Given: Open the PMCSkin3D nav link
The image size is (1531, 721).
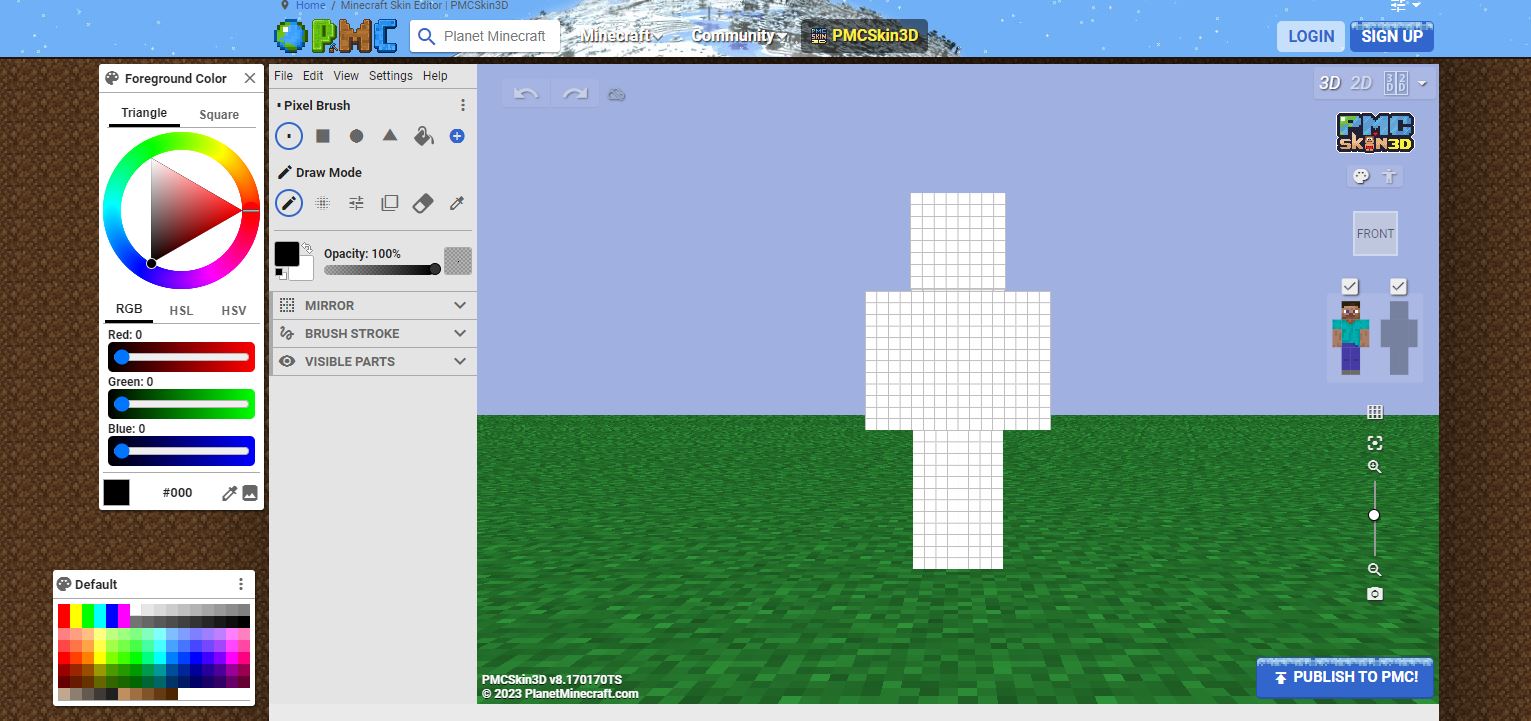Looking at the screenshot, I should (x=864, y=36).
